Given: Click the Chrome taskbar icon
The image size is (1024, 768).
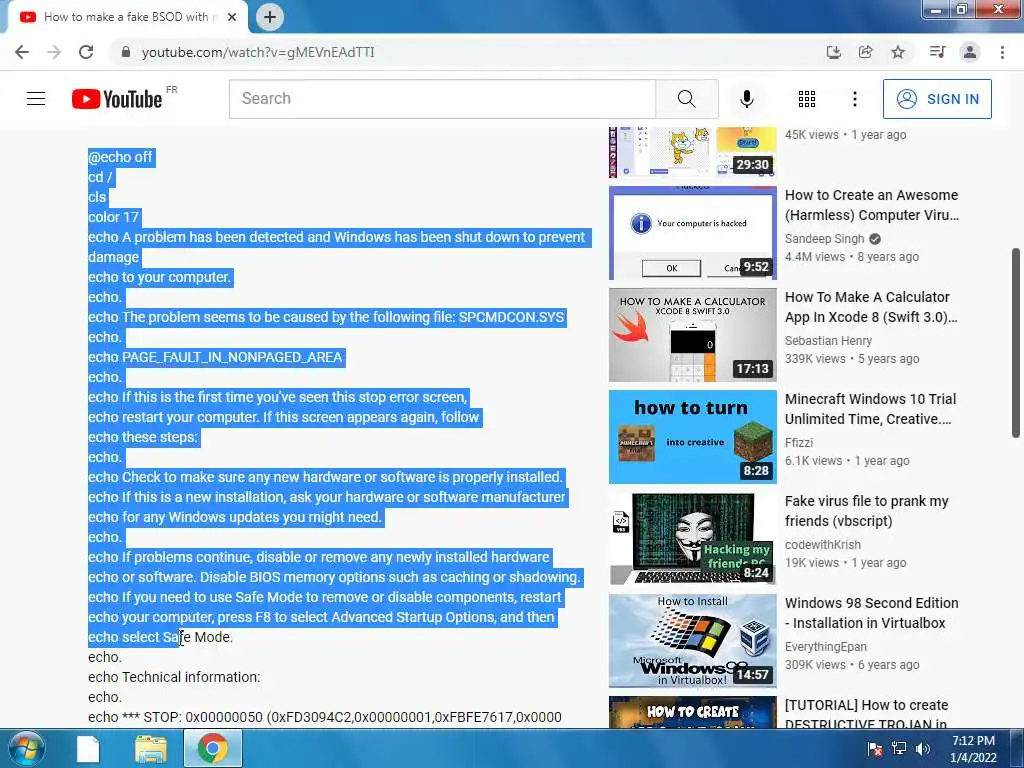Looking at the screenshot, I should [213, 748].
